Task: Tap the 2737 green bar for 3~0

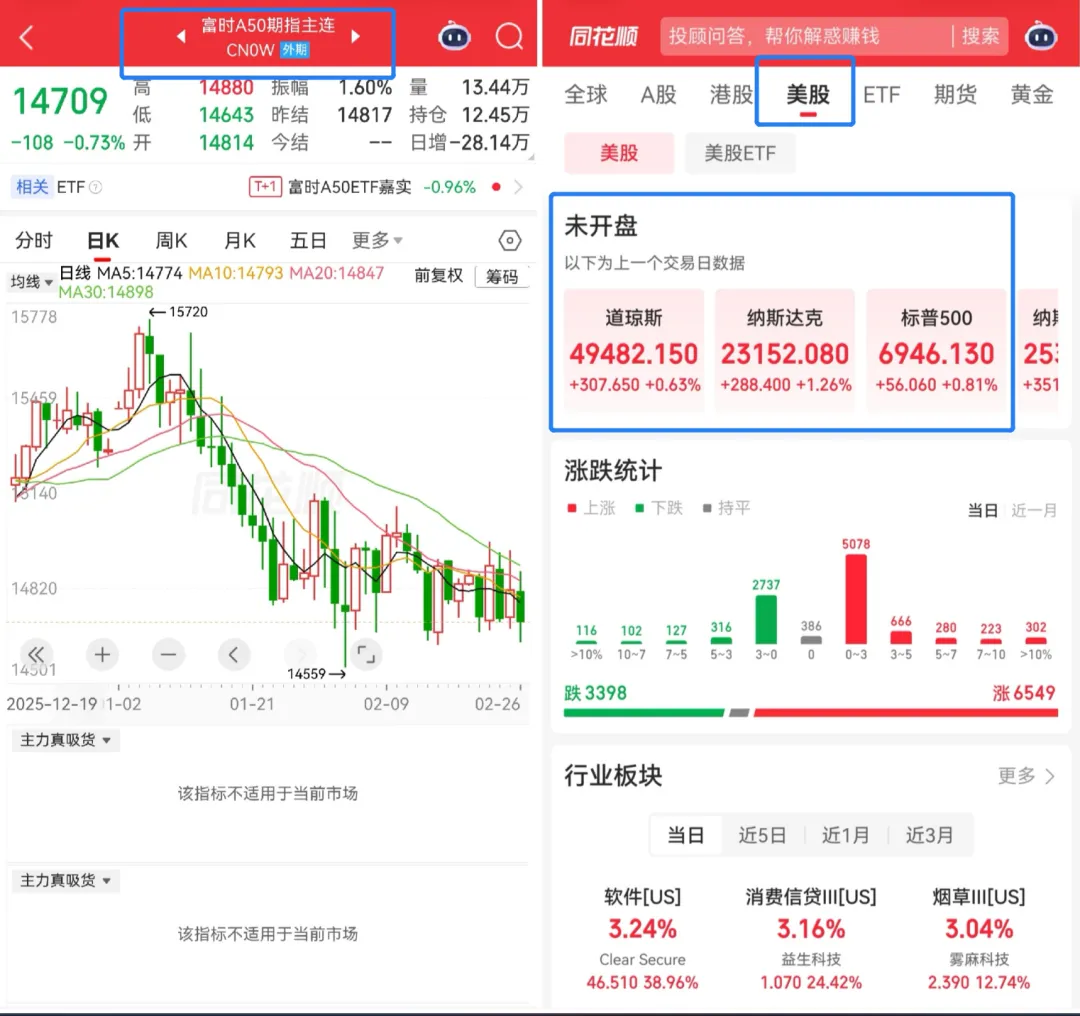Action: point(766,619)
